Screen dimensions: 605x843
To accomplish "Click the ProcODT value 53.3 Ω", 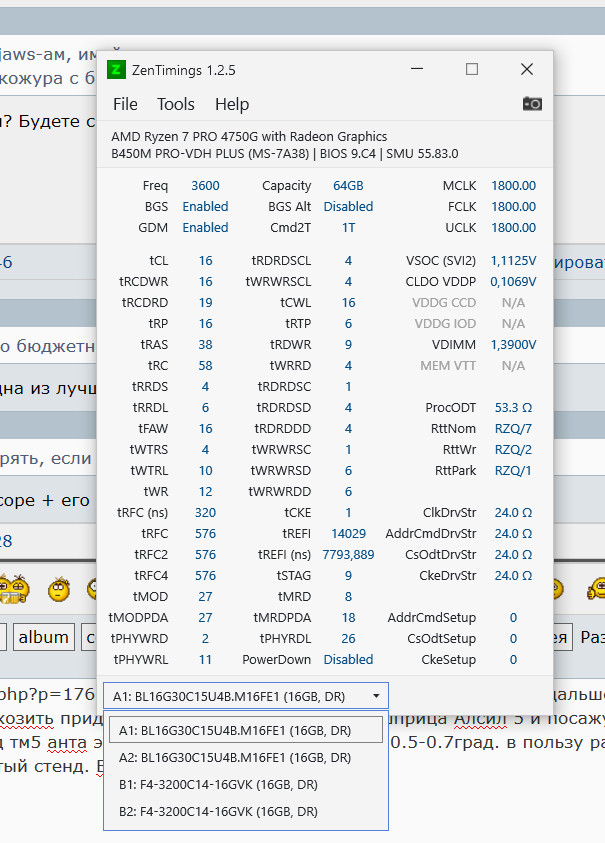I will click(514, 408).
